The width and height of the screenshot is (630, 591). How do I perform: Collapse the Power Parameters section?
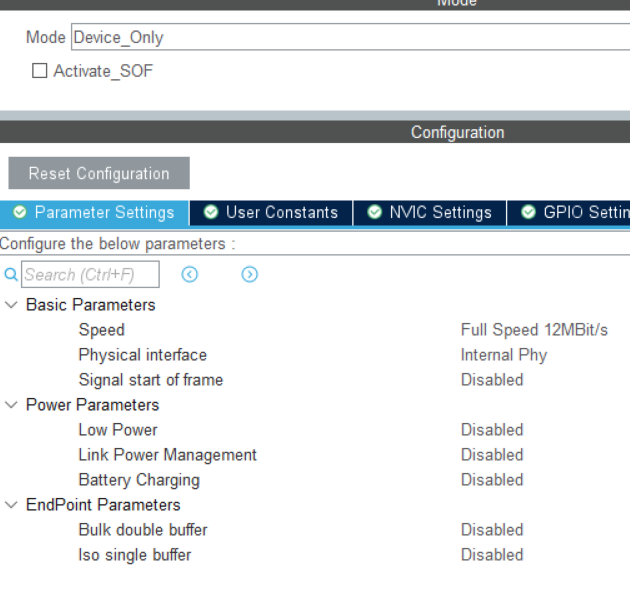11,405
